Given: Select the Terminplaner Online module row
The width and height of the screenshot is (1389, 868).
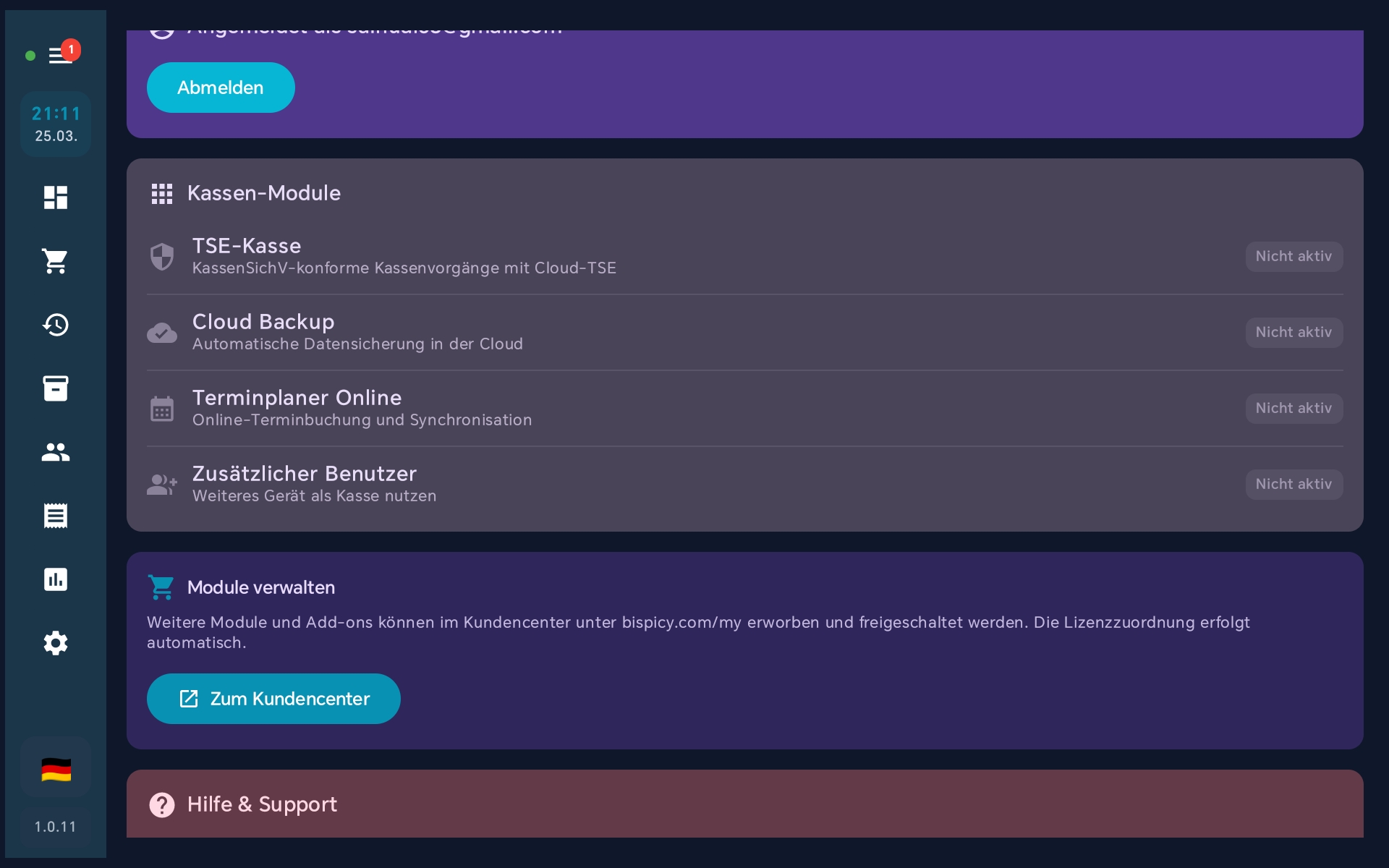Looking at the screenshot, I should tap(362, 408).
